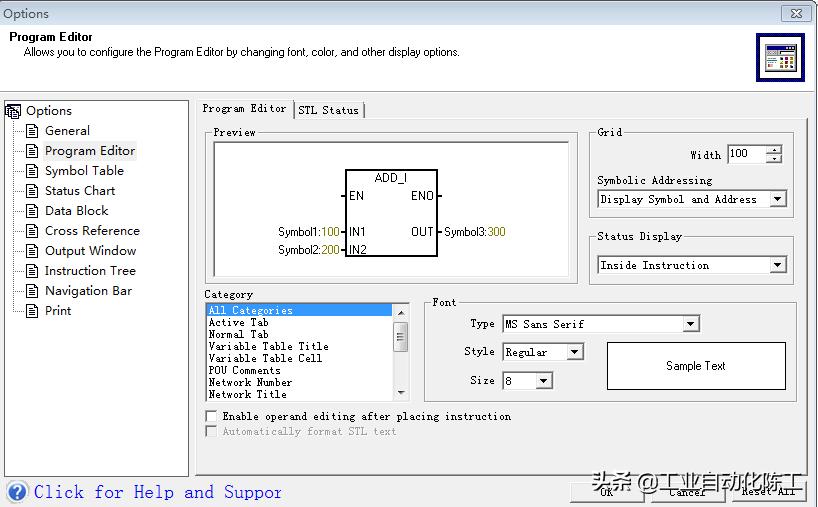Open the Symbolic Addressing dropdown

[777, 200]
